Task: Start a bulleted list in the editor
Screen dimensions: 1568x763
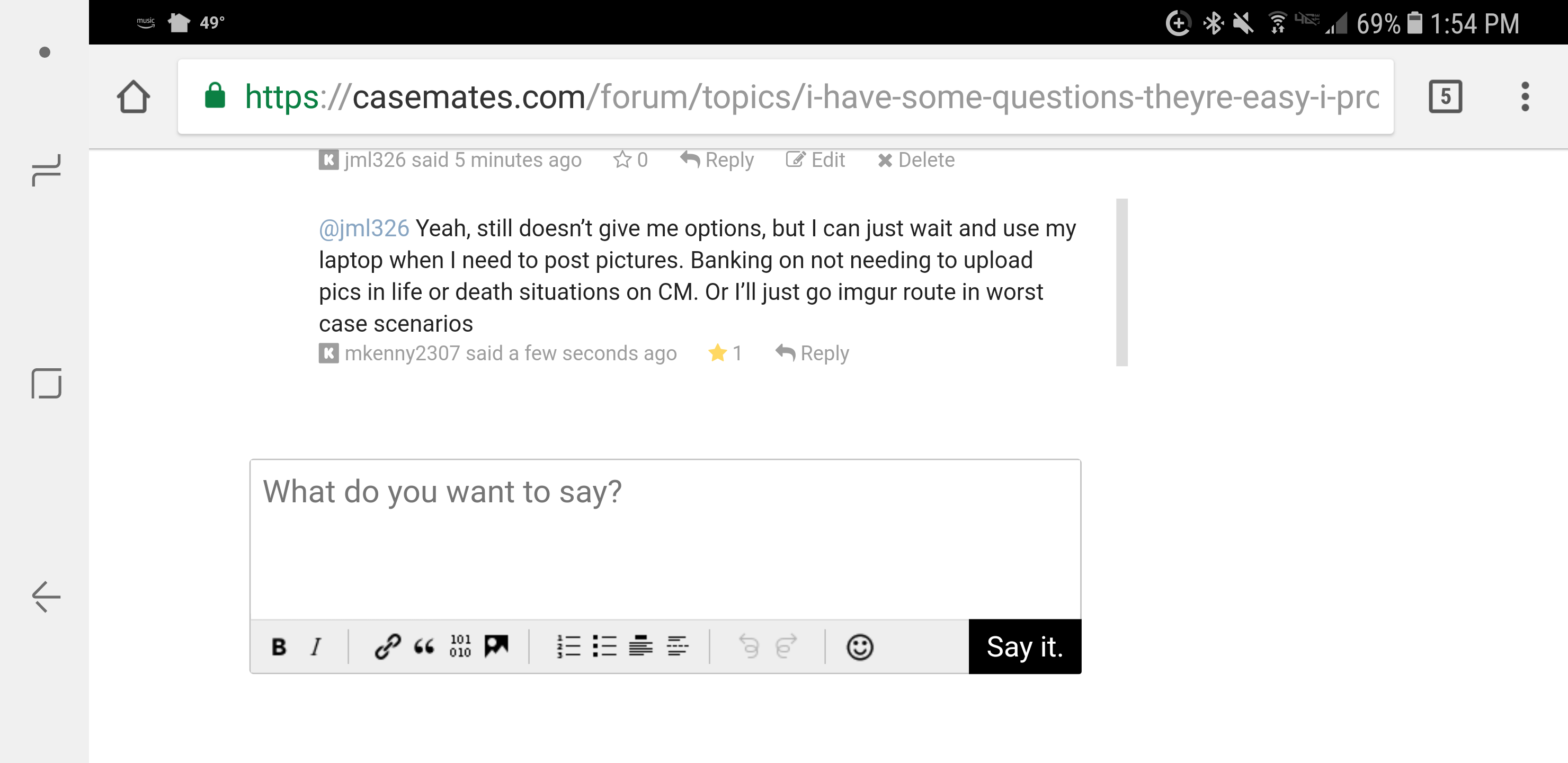Action: click(x=605, y=646)
